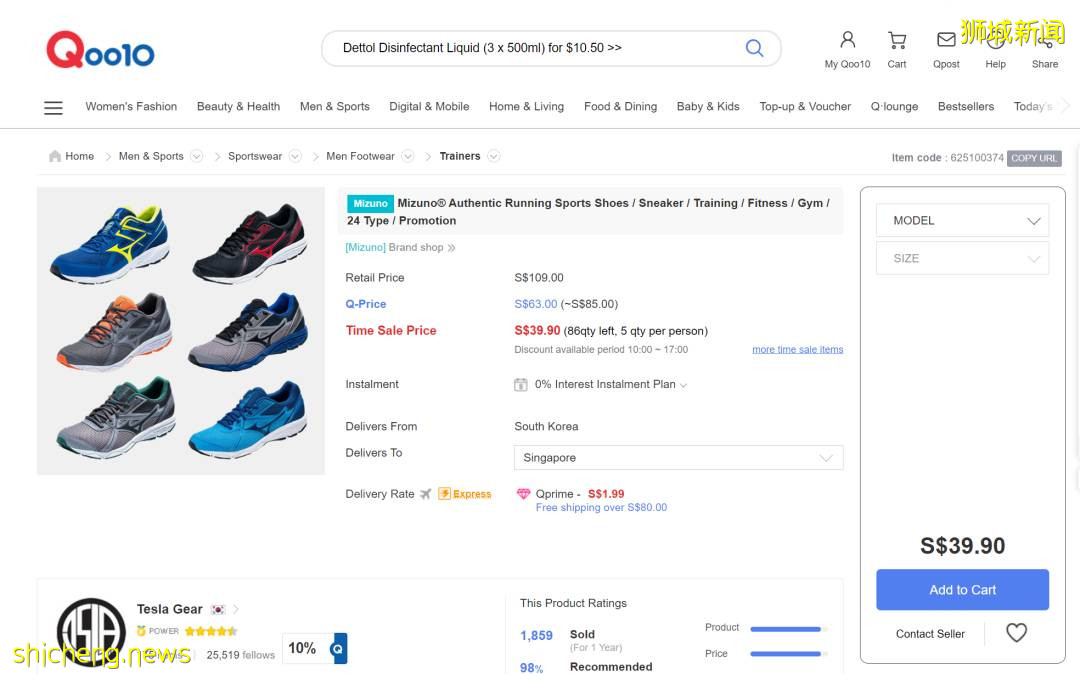Click the search magnifier icon
1080x674 pixels.
tap(754, 48)
